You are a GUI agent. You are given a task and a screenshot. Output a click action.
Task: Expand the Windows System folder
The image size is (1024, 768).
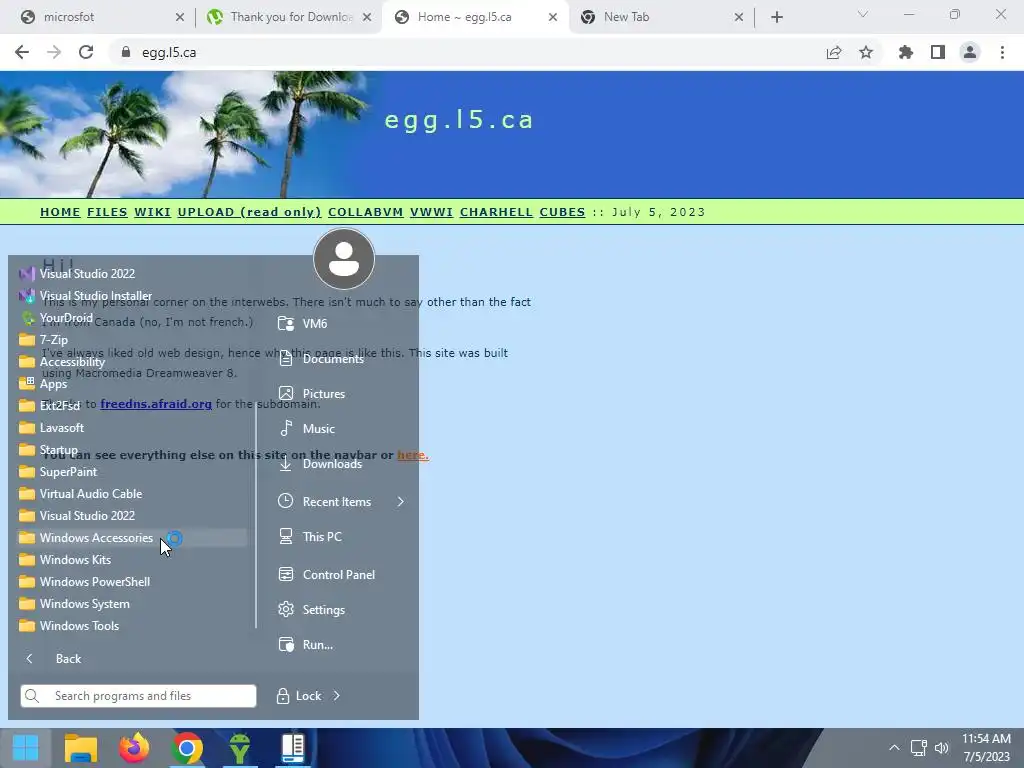(132, 604)
